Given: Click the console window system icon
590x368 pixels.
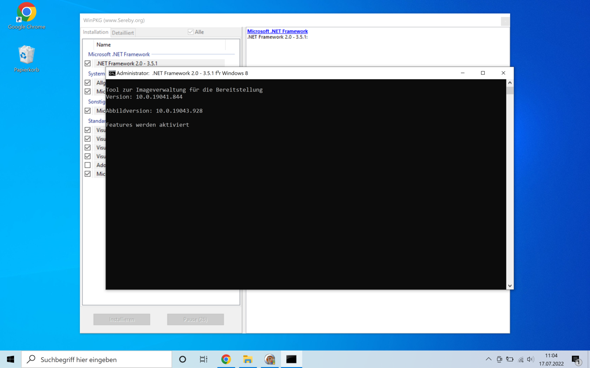Looking at the screenshot, I should point(112,73).
